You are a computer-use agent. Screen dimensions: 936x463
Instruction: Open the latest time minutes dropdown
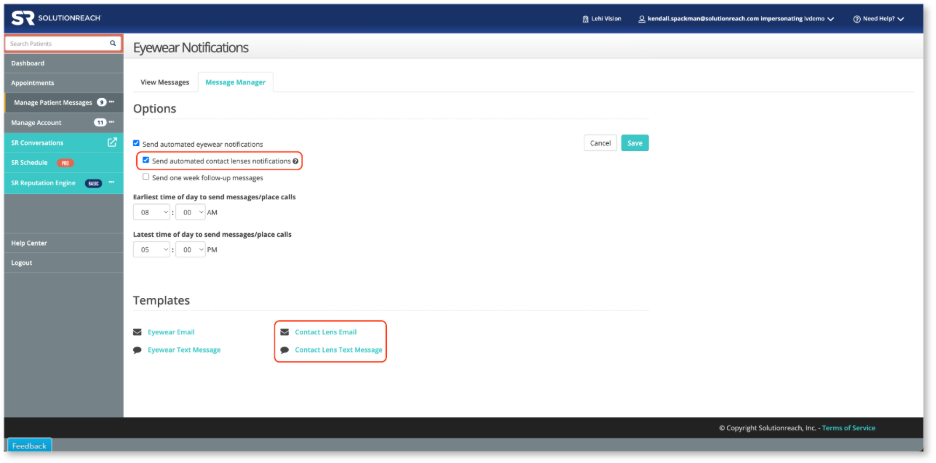pos(190,250)
